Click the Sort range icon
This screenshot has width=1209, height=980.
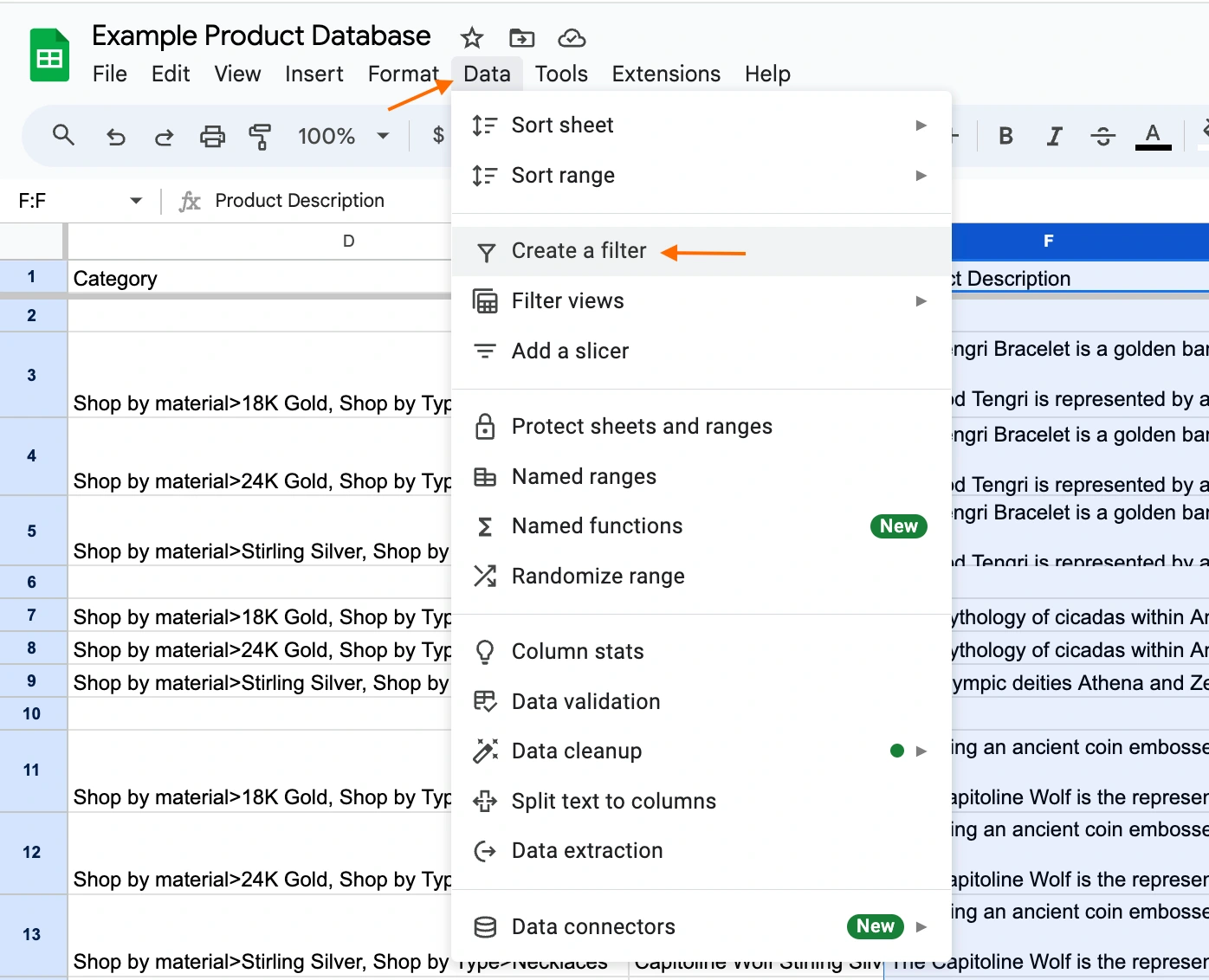[485, 176]
